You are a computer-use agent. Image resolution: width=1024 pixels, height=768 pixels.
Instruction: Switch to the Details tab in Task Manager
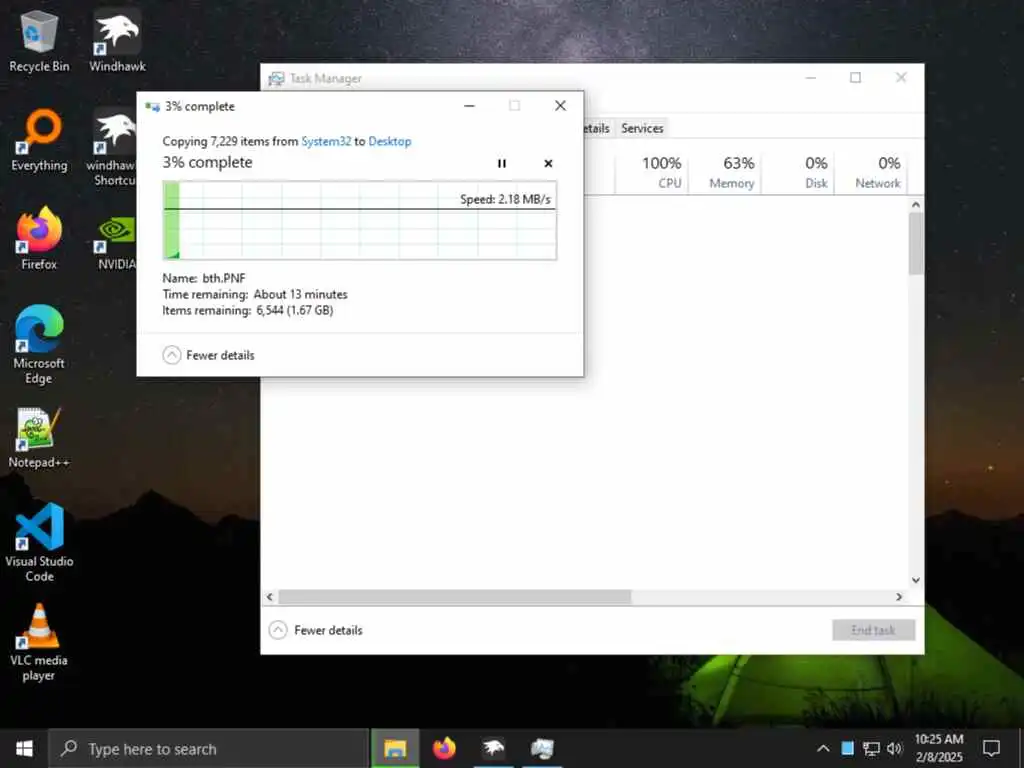pos(596,129)
